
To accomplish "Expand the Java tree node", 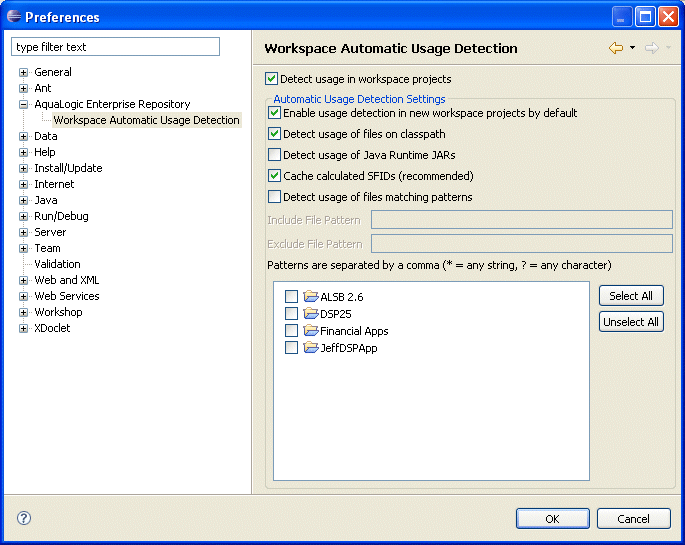I will coord(24,200).
